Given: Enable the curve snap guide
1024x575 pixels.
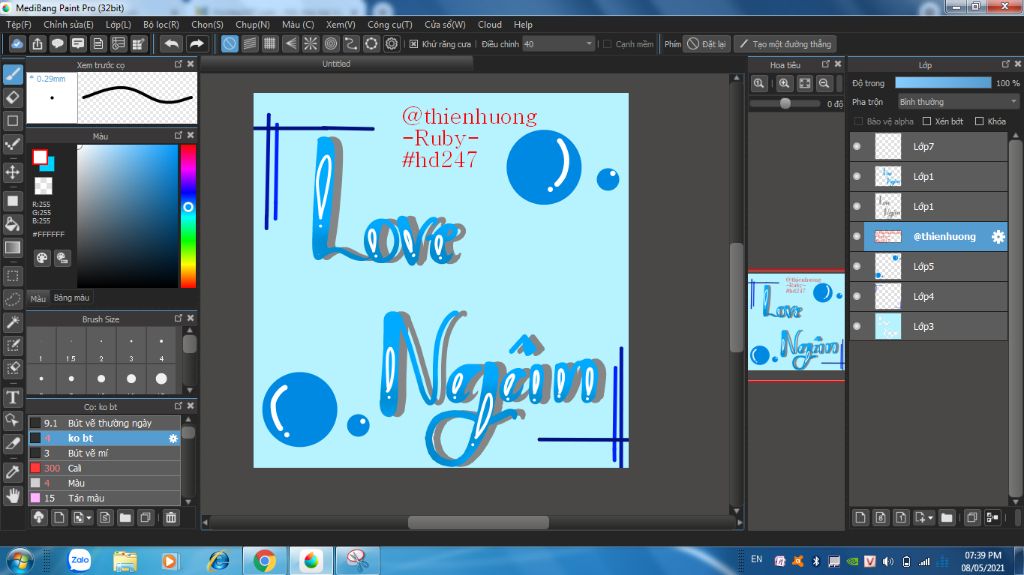Looking at the screenshot, I should (x=351, y=44).
